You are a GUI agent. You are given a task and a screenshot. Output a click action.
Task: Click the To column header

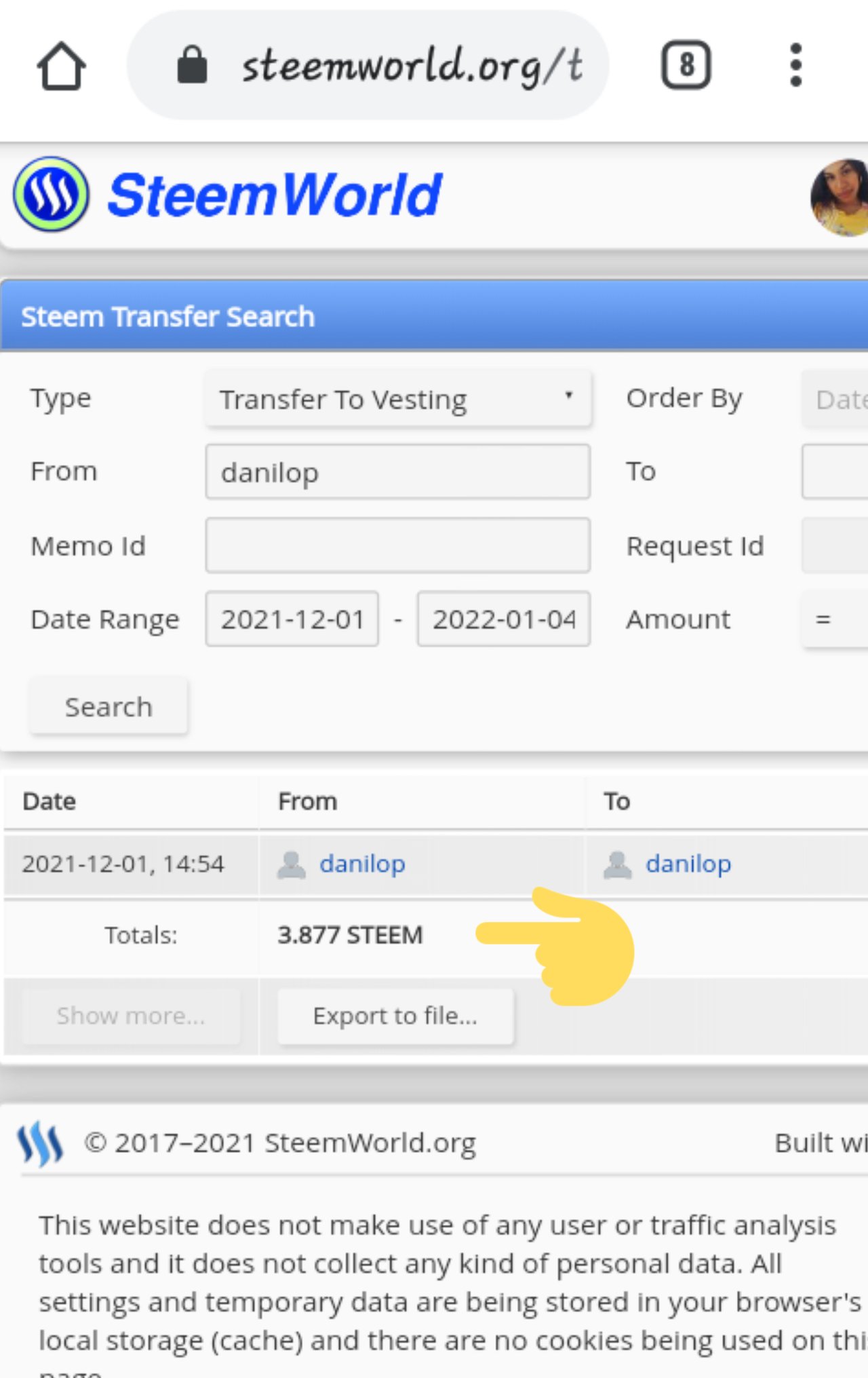pos(616,801)
